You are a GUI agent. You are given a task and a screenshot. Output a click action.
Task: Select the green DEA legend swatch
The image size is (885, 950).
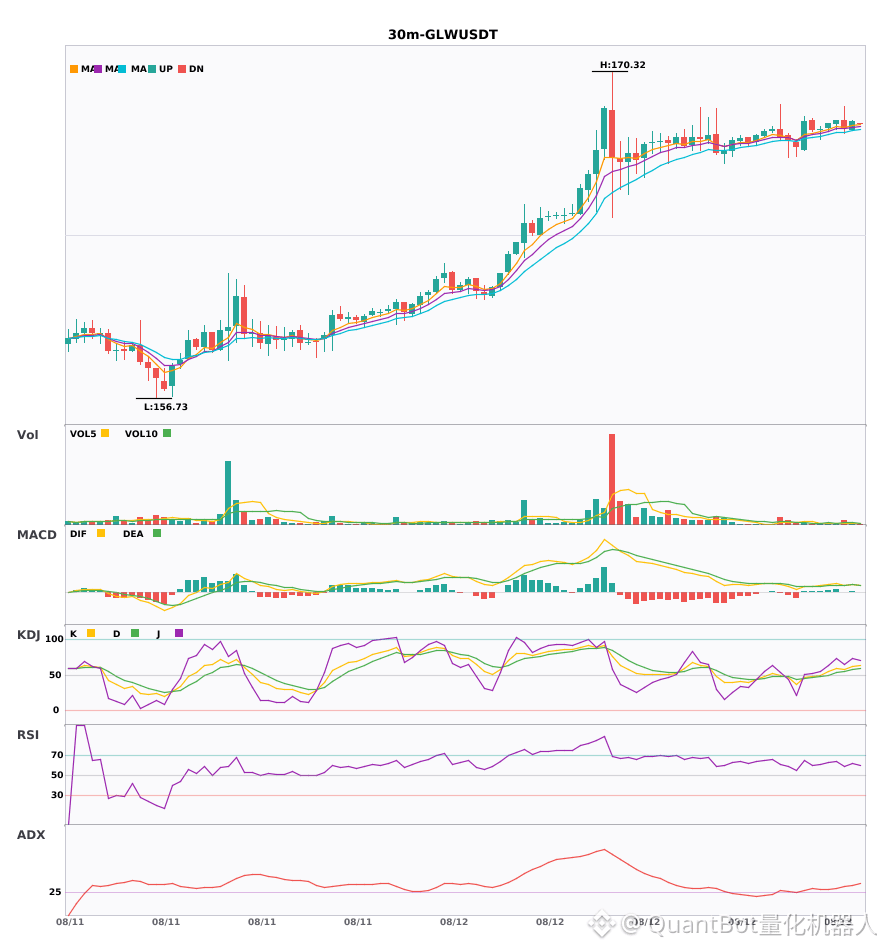click(x=157, y=533)
